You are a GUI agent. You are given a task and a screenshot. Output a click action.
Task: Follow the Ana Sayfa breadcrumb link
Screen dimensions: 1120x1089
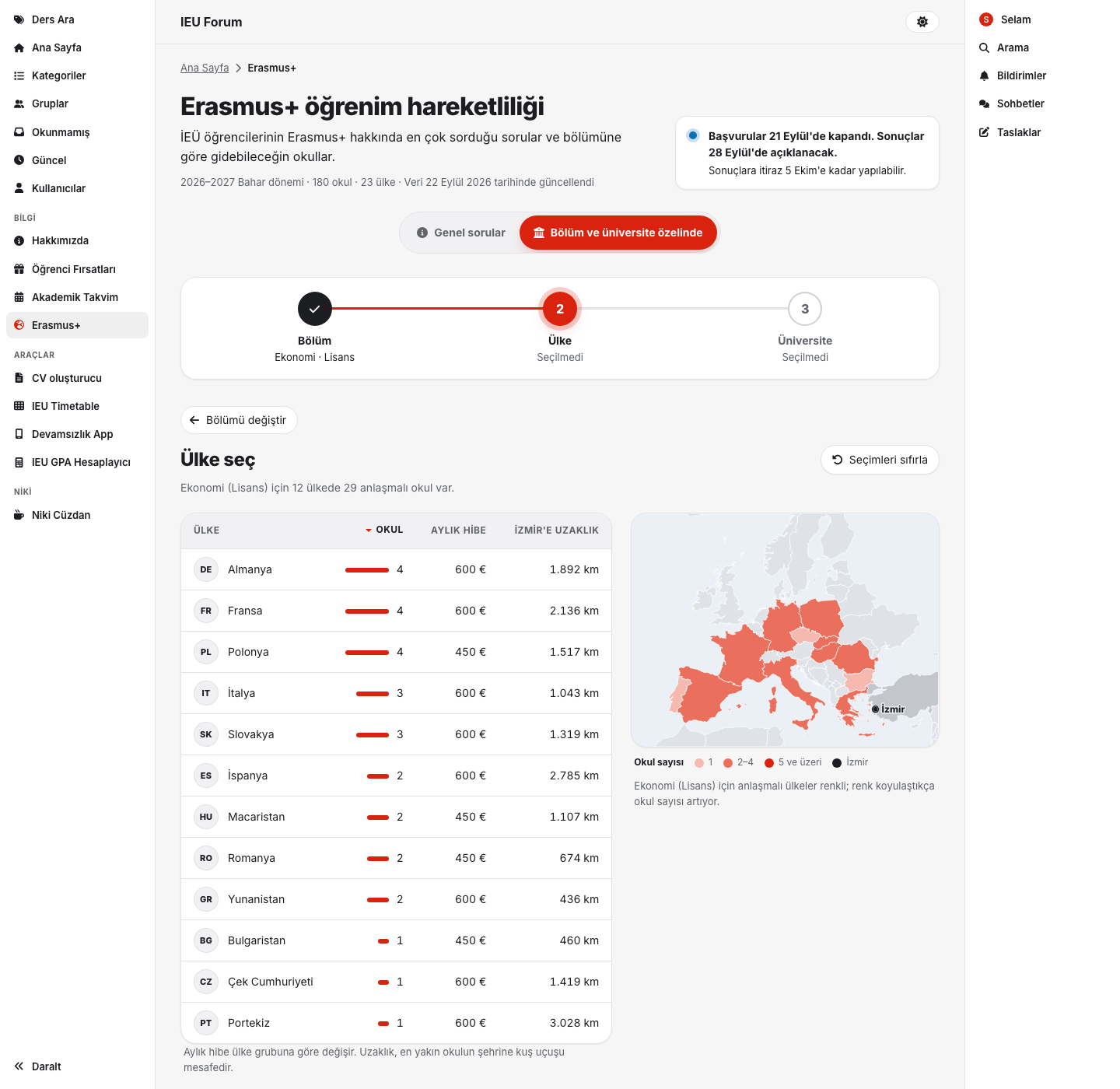[x=205, y=68]
